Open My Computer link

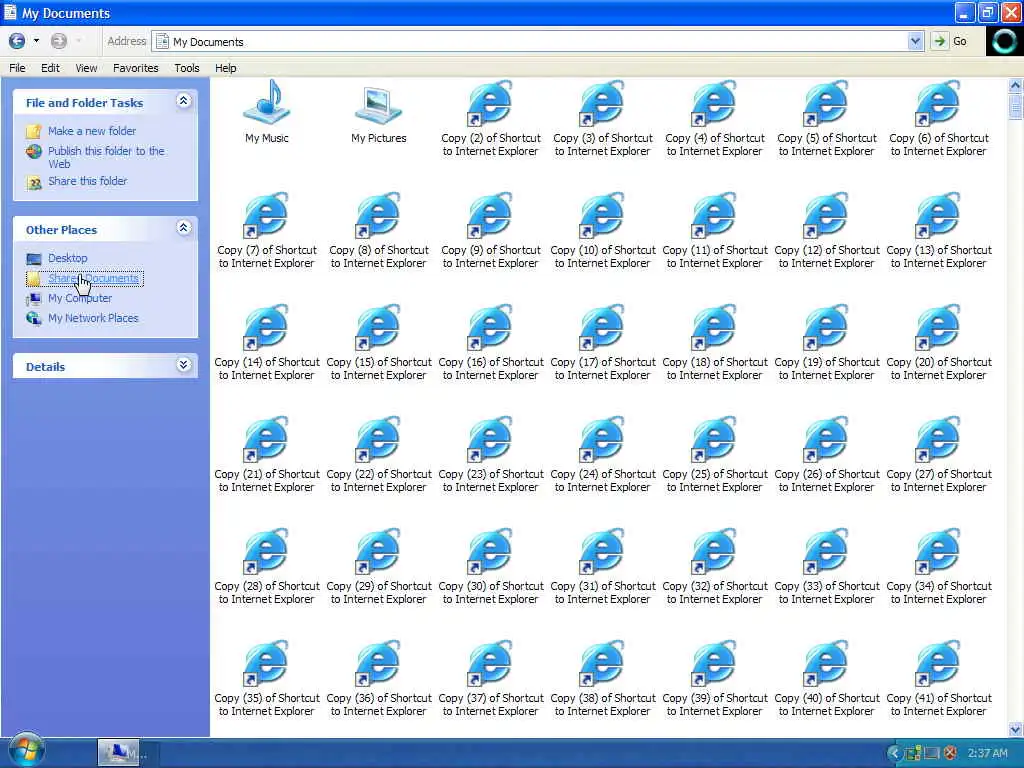pos(80,298)
